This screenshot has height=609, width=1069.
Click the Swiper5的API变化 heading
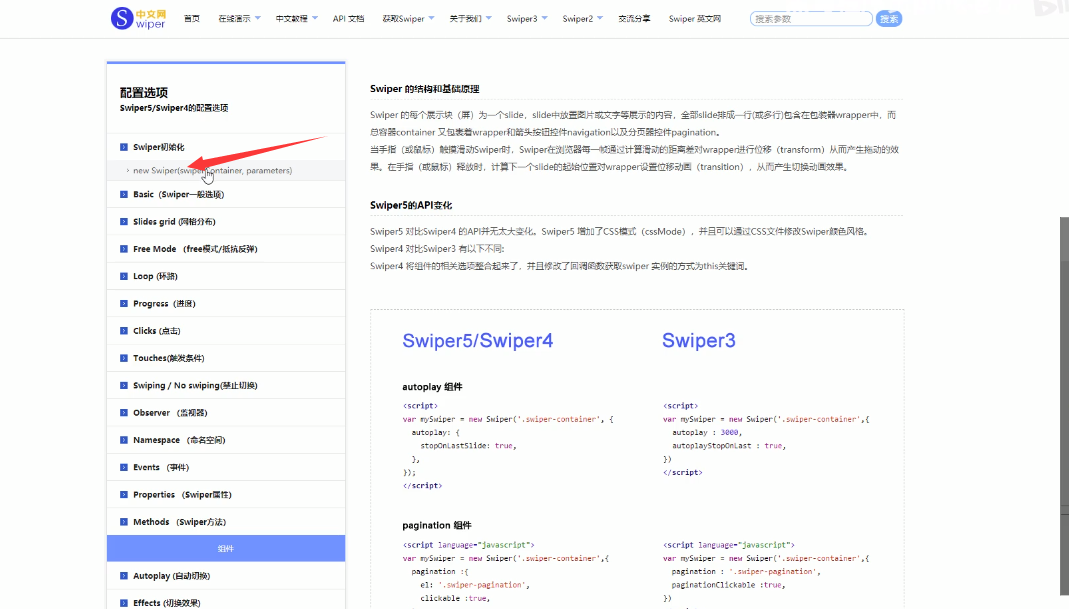(x=411, y=205)
